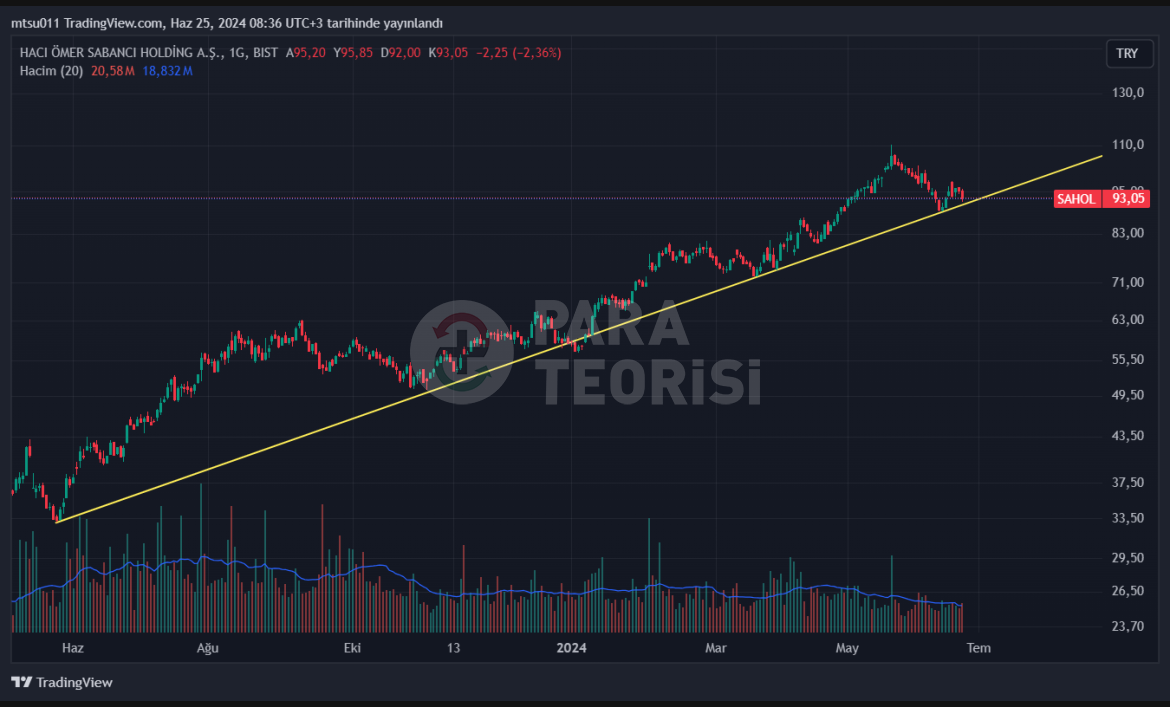Screen dimensions: 1170x707
Task: Click the SAHOL ticker tag on the price axis
Action: (x=1077, y=198)
